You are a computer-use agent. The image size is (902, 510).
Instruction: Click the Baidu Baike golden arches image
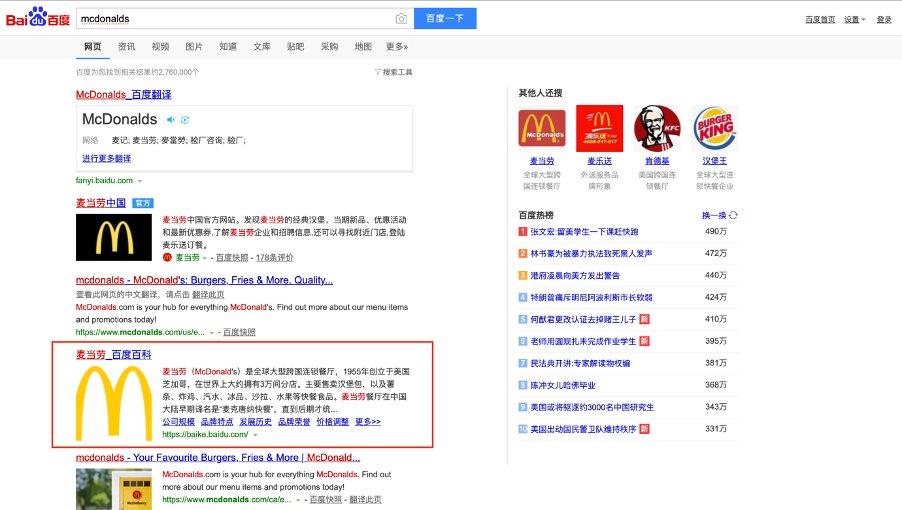tap(114, 404)
